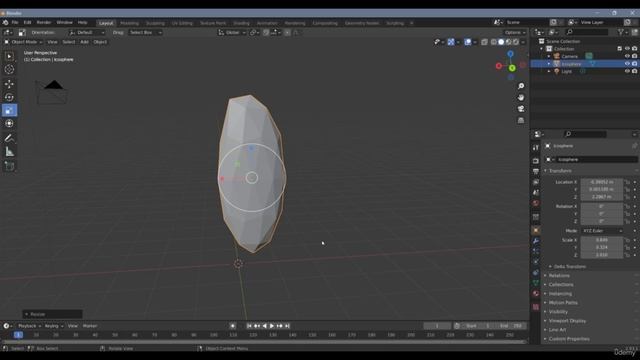Image resolution: width=640 pixels, height=360 pixels.
Task: Toggle Collection visibility eye in outliner
Action: (627, 49)
